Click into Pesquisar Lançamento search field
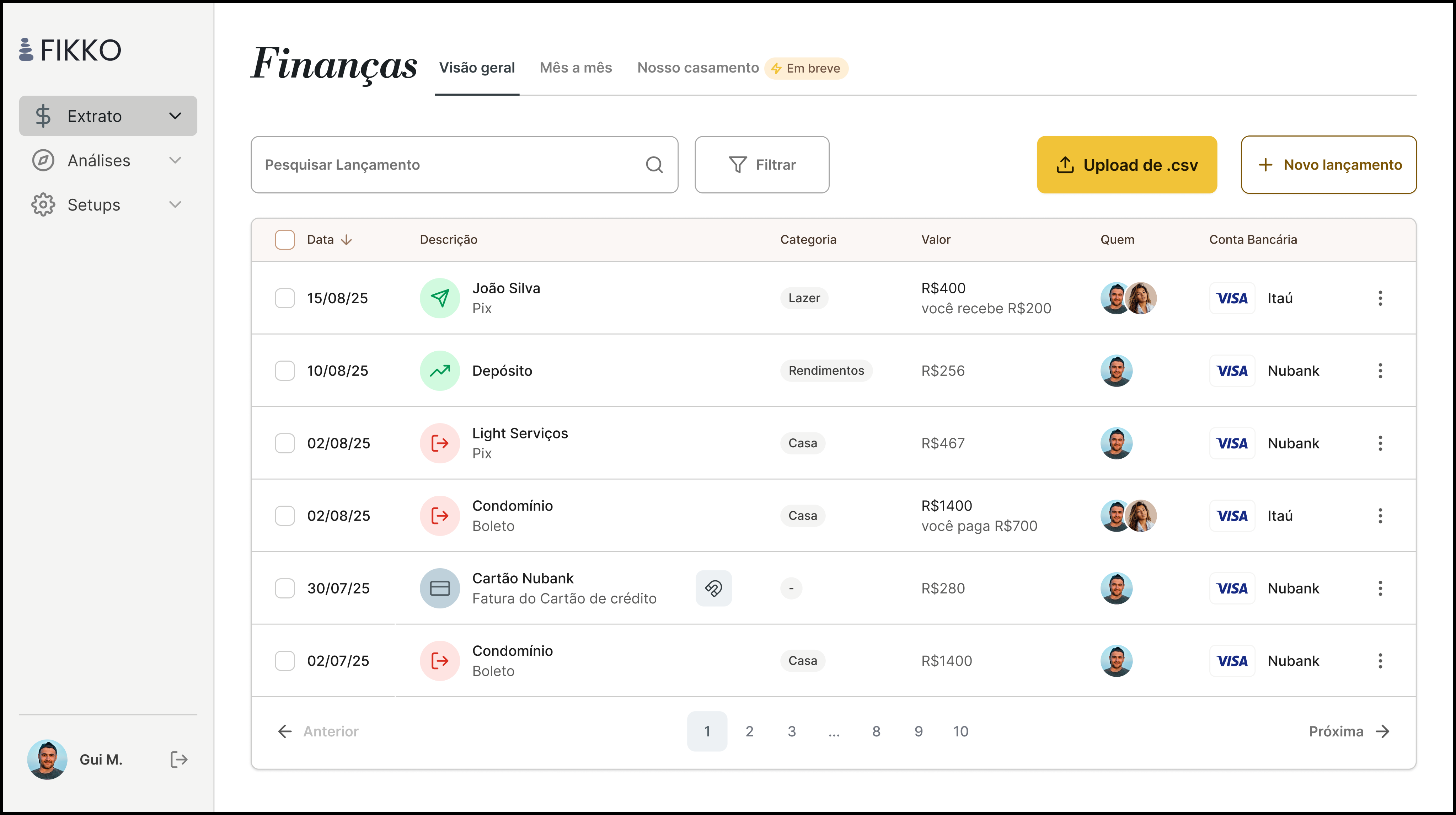 pyautogui.click(x=446, y=165)
